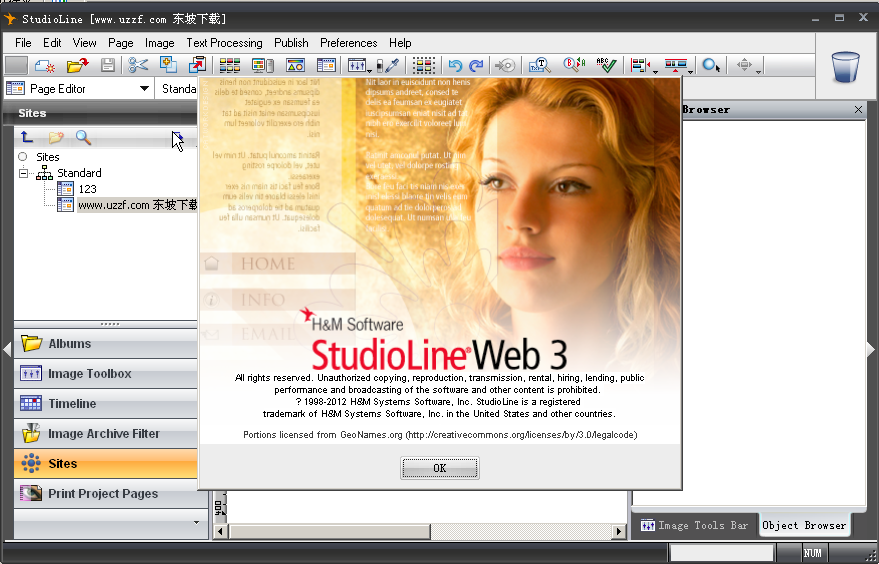This screenshot has width=879, height=564.
Task: Open the Preferences menu
Action: (349, 43)
